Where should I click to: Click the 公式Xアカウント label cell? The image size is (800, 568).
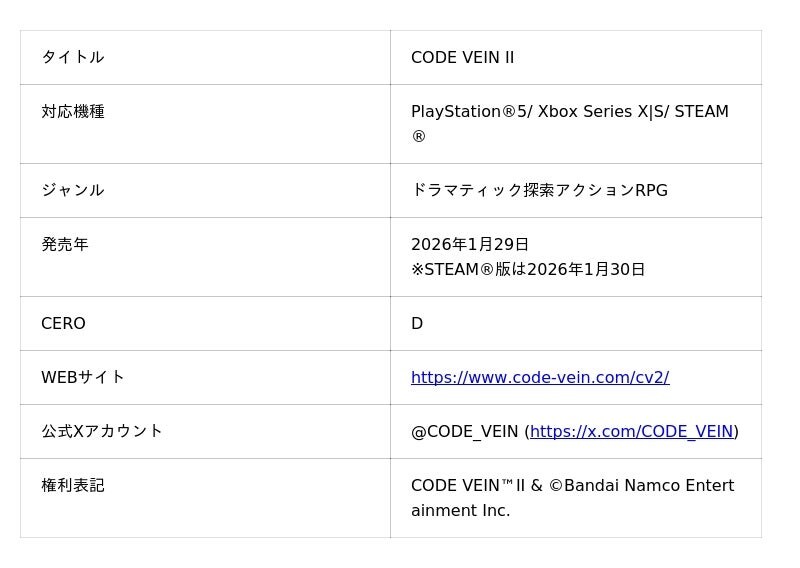[x=102, y=431]
